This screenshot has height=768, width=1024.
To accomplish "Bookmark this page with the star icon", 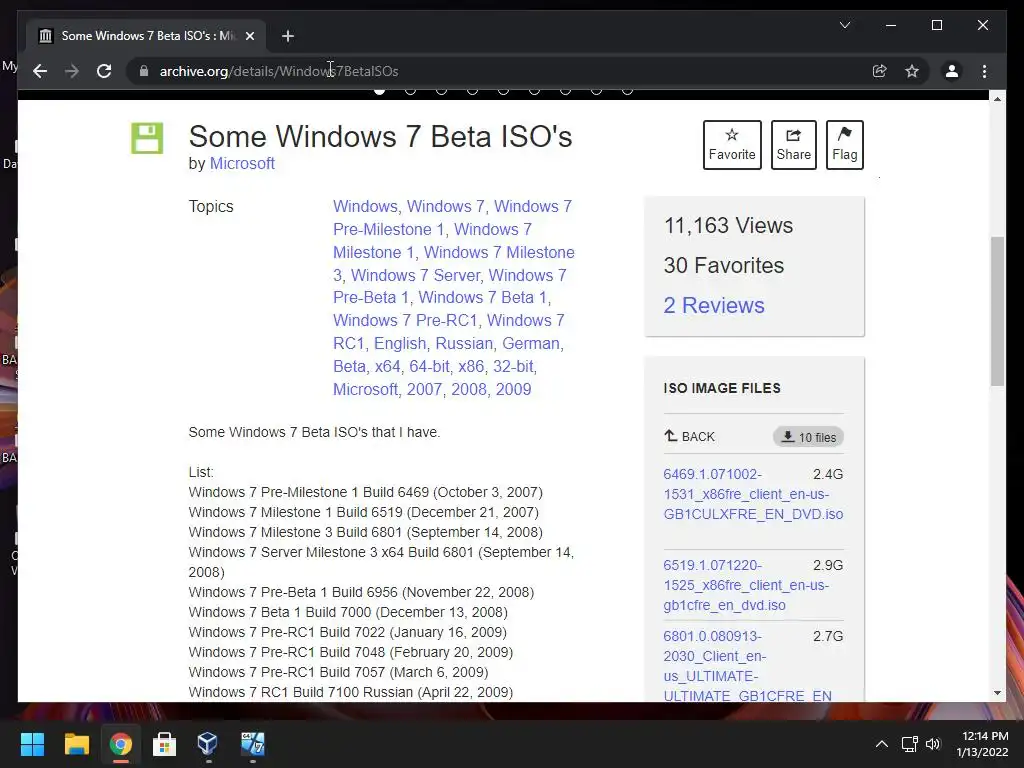I will (912, 71).
